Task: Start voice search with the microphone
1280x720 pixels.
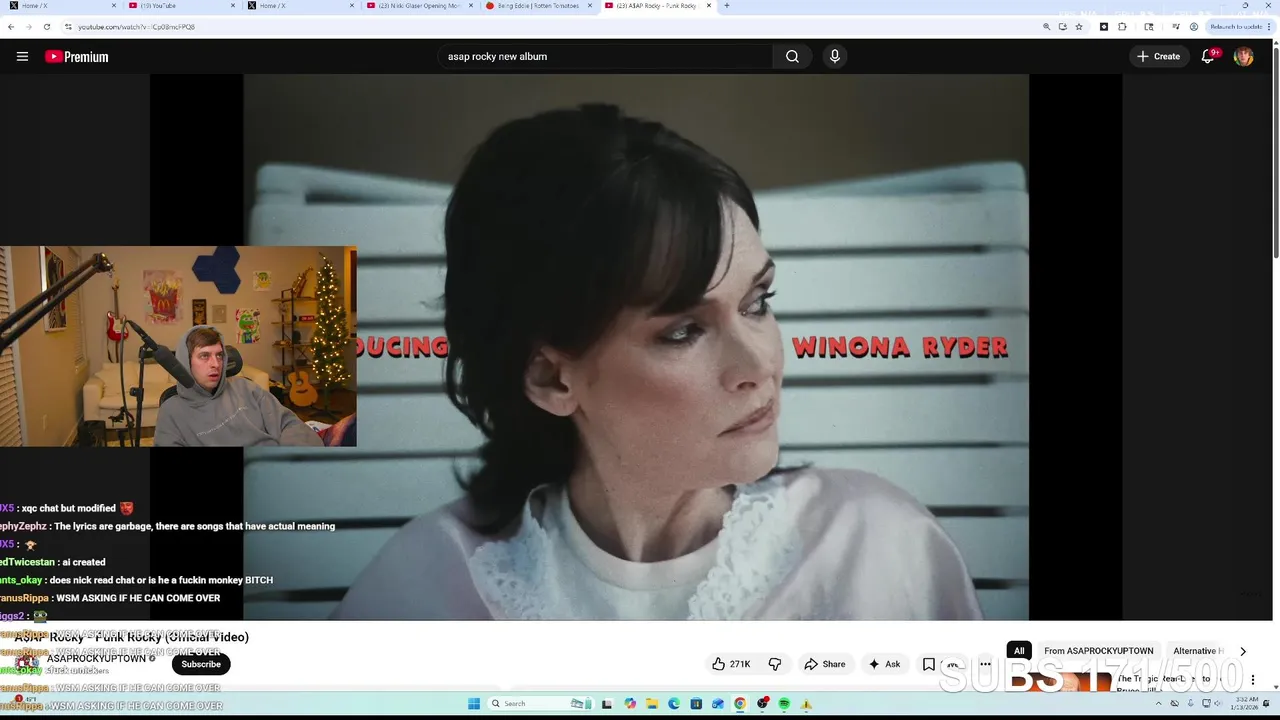Action: pos(835,57)
